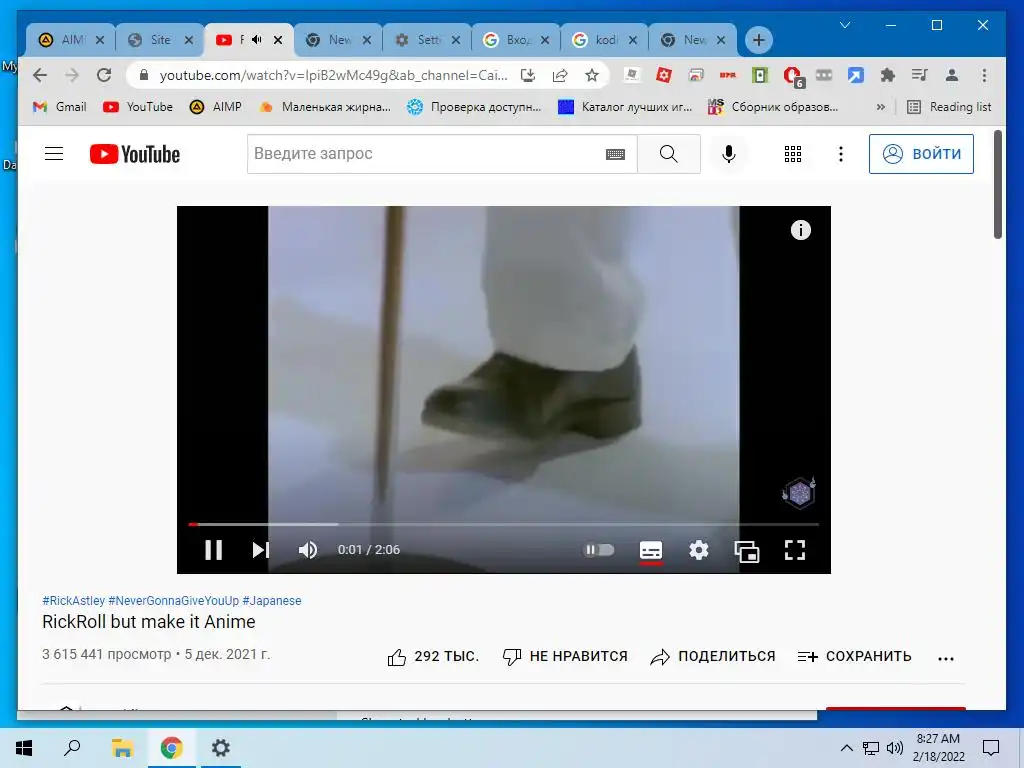This screenshot has width=1024, height=768.
Task: Close the YouTube tab
Action: point(278,40)
